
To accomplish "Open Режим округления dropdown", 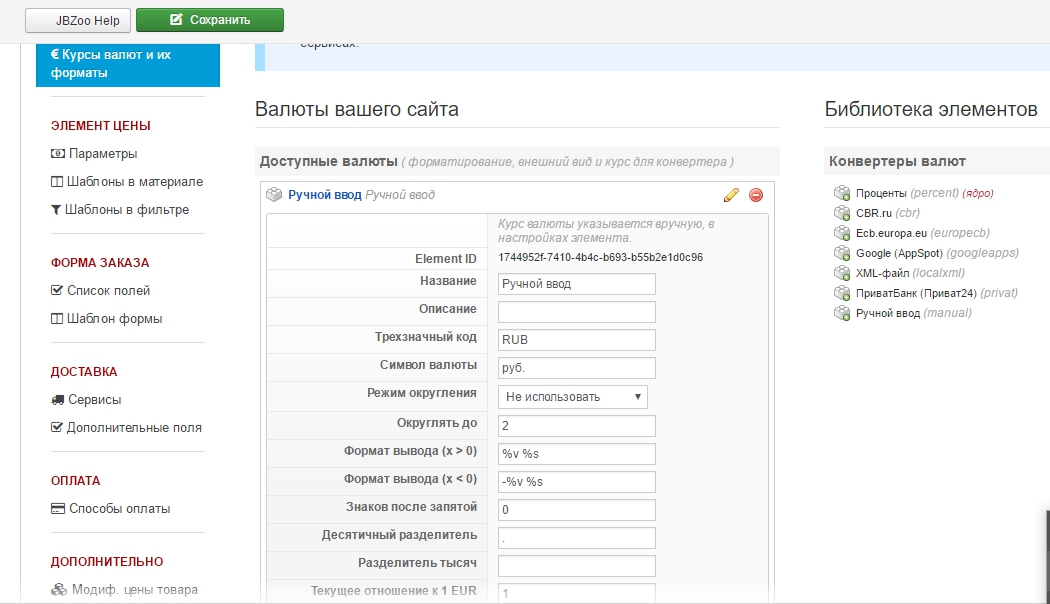I will coord(573,397).
